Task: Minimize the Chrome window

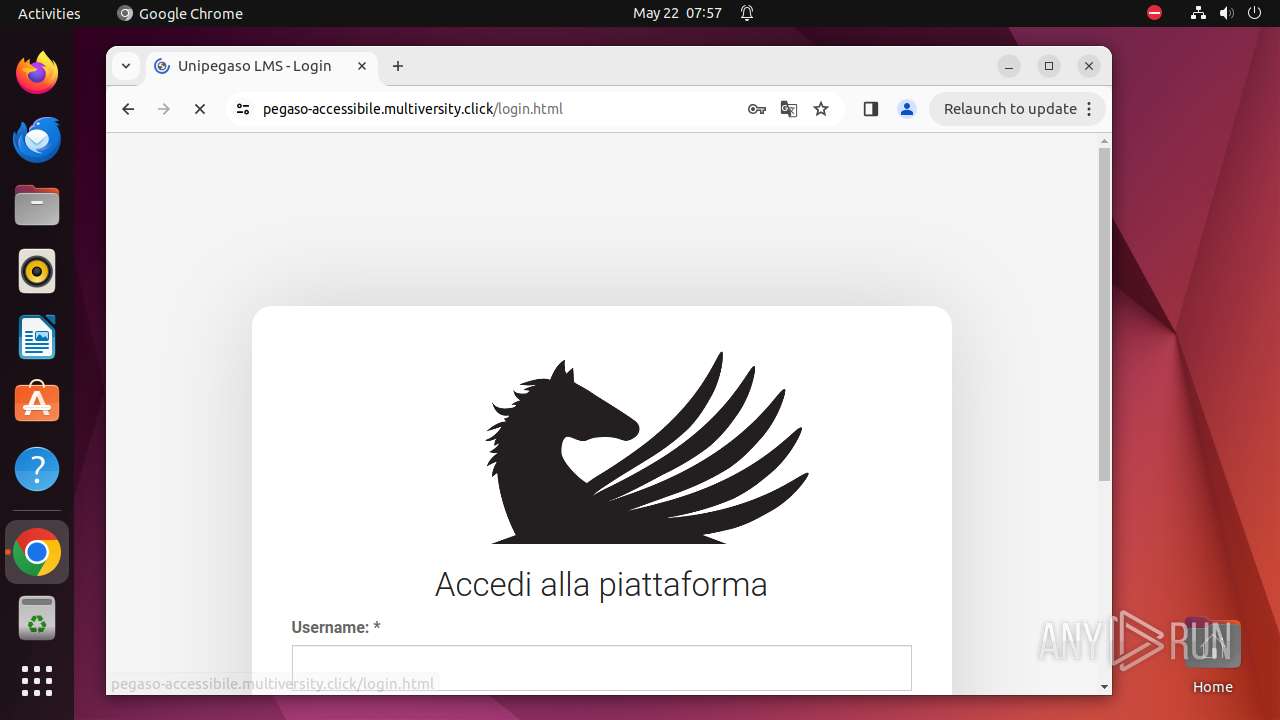Action: pyautogui.click(x=1009, y=66)
